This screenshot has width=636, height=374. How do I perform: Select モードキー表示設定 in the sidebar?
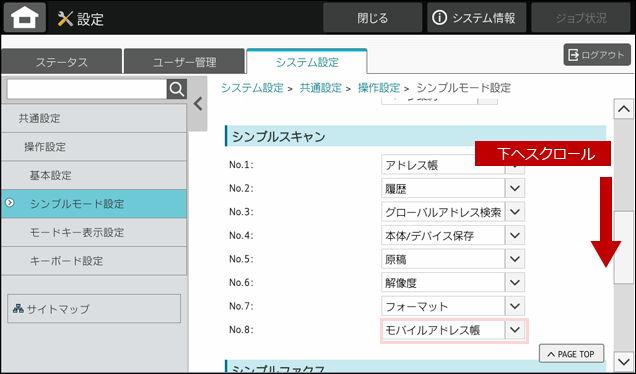tap(94, 232)
